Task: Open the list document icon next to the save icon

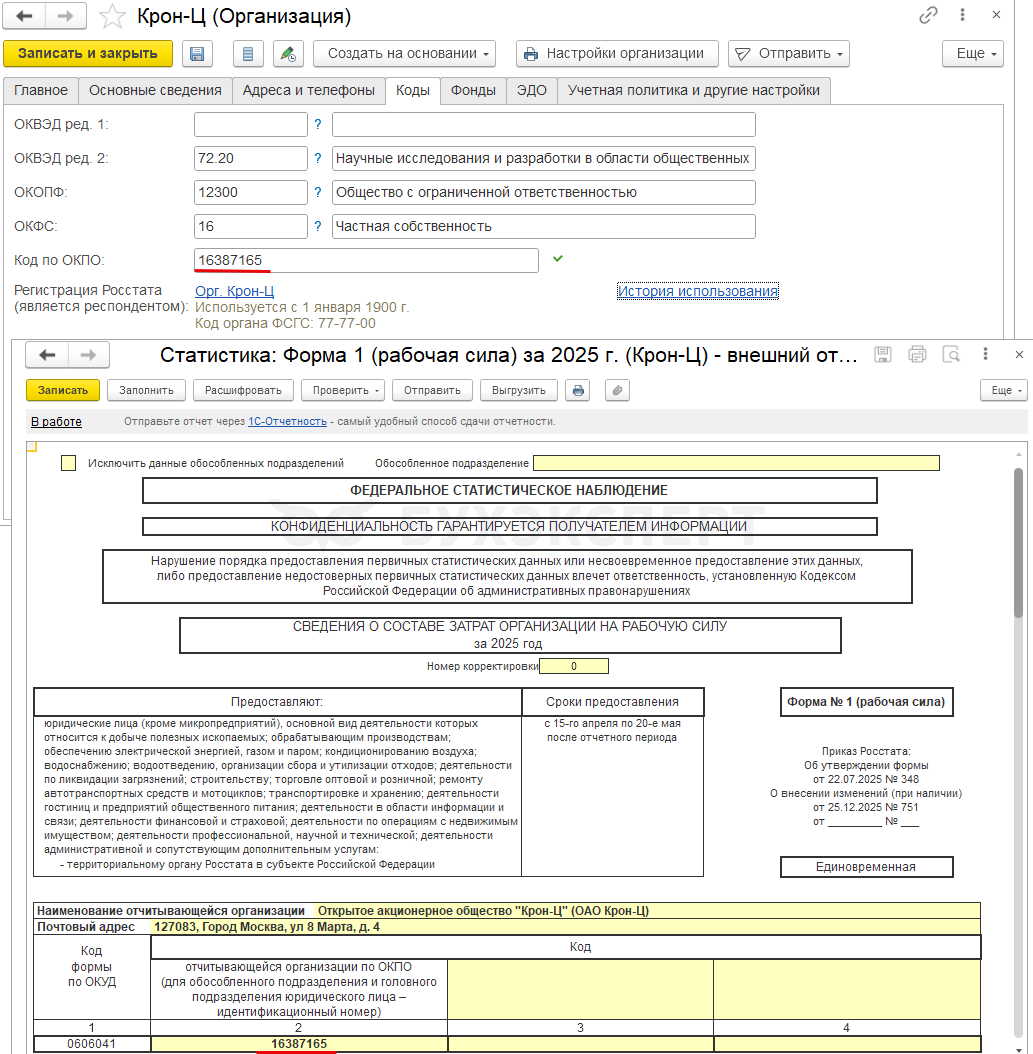Action: 248,54
